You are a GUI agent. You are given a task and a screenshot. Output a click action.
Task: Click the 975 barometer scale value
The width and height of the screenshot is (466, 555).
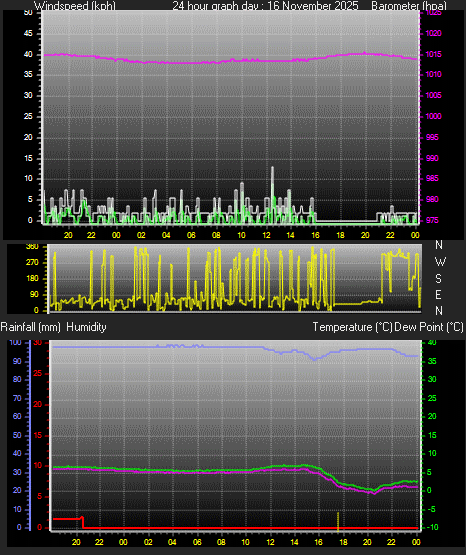[x=432, y=220]
